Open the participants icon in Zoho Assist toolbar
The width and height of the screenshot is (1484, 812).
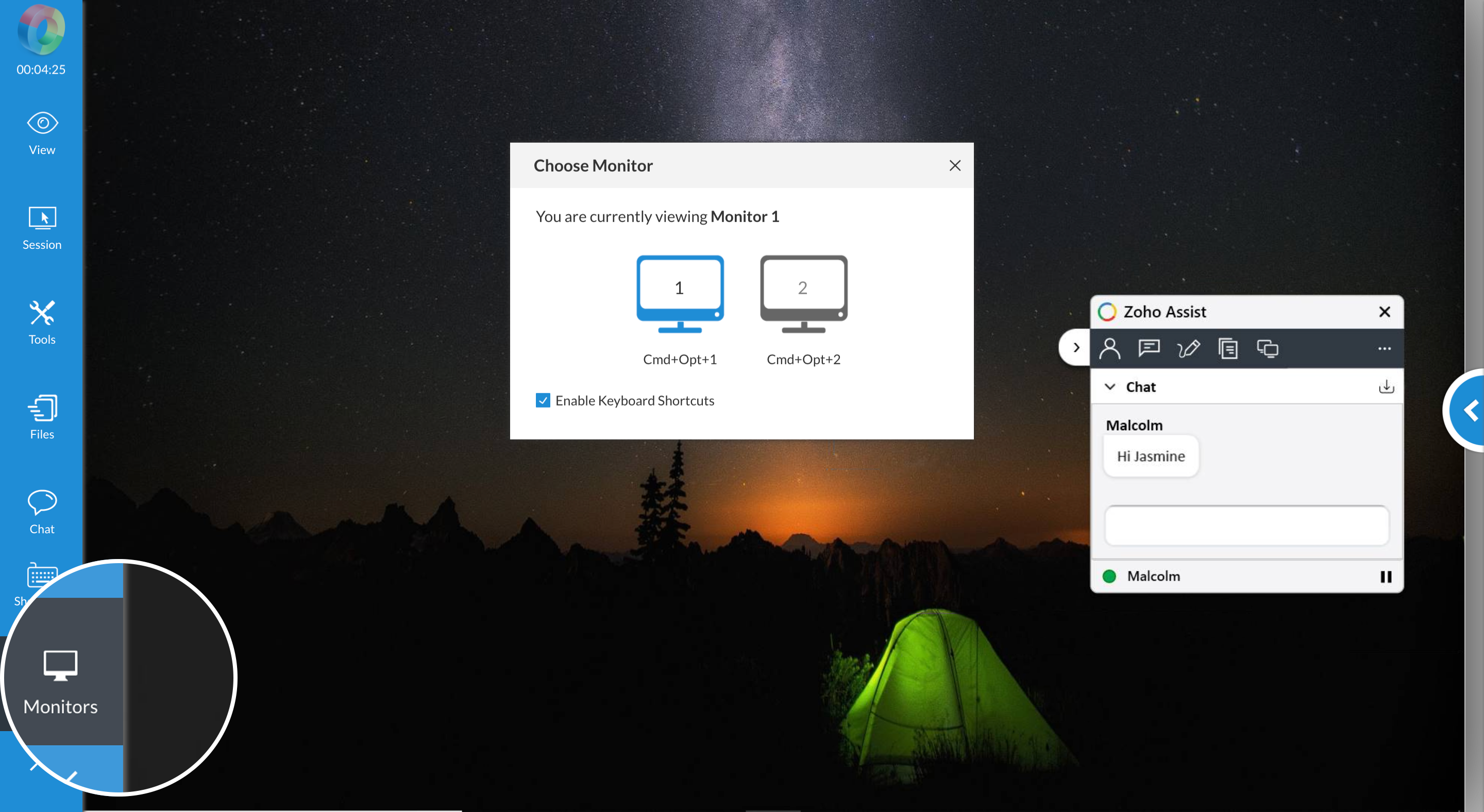(x=1109, y=348)
